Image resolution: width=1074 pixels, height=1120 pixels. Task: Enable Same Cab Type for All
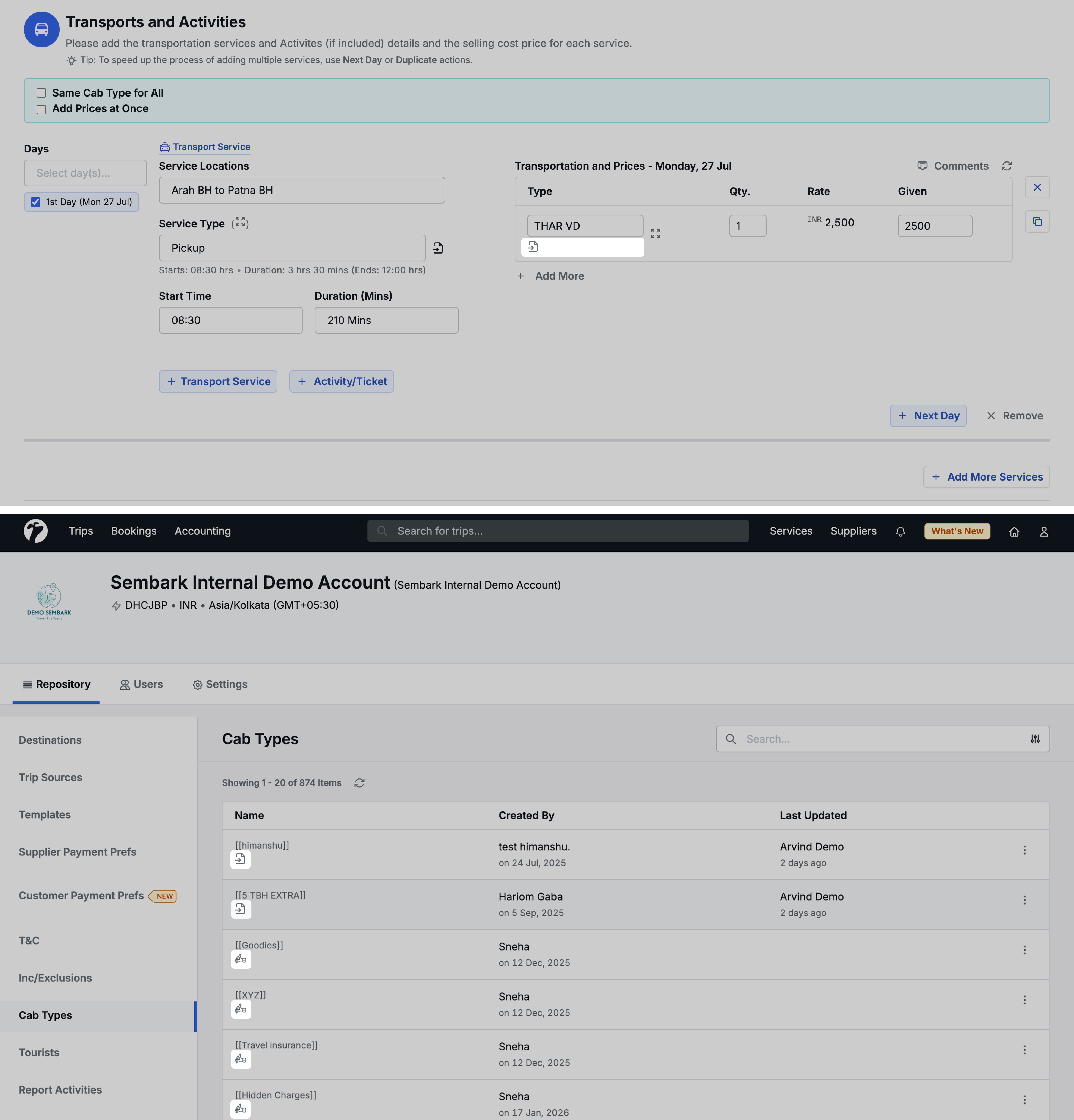(41, 93)
